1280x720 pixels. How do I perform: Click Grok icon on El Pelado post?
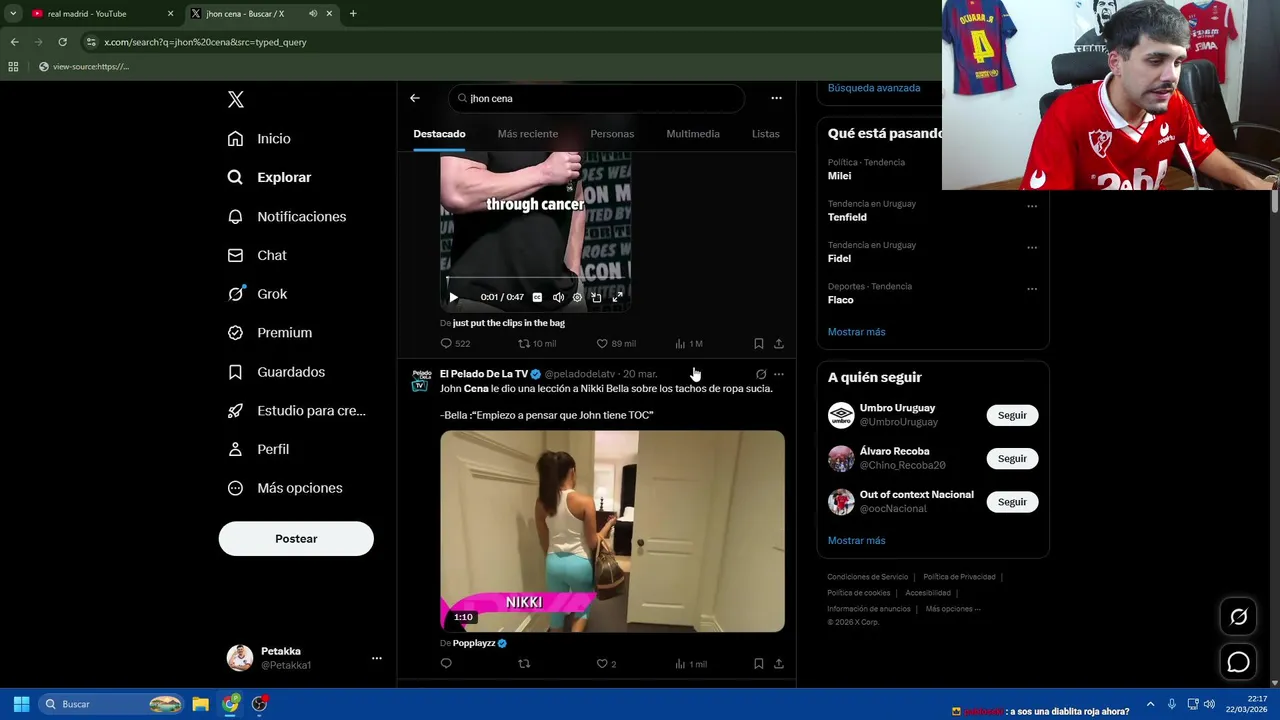[761, 374]
